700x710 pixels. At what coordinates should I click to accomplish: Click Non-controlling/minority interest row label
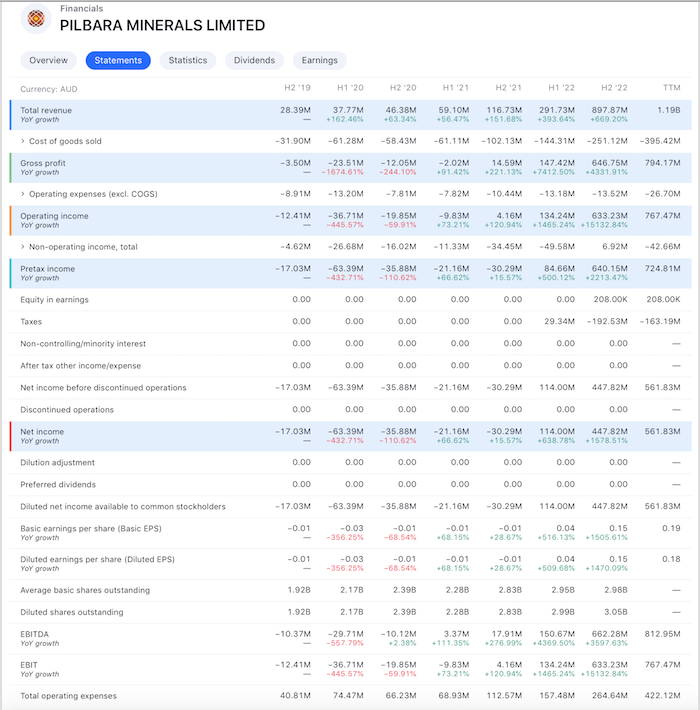(x=83, y=344)
